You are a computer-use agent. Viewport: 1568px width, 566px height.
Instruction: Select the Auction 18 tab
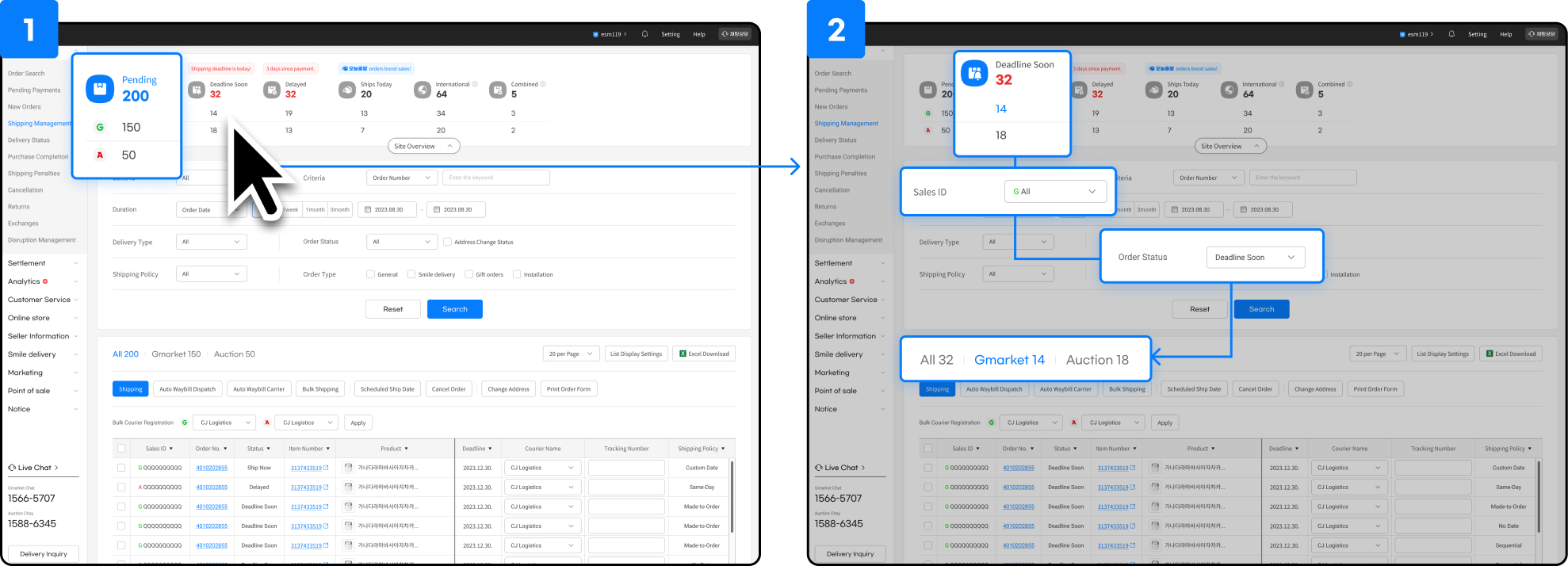pyautogui.click(x=1097, y=360)
